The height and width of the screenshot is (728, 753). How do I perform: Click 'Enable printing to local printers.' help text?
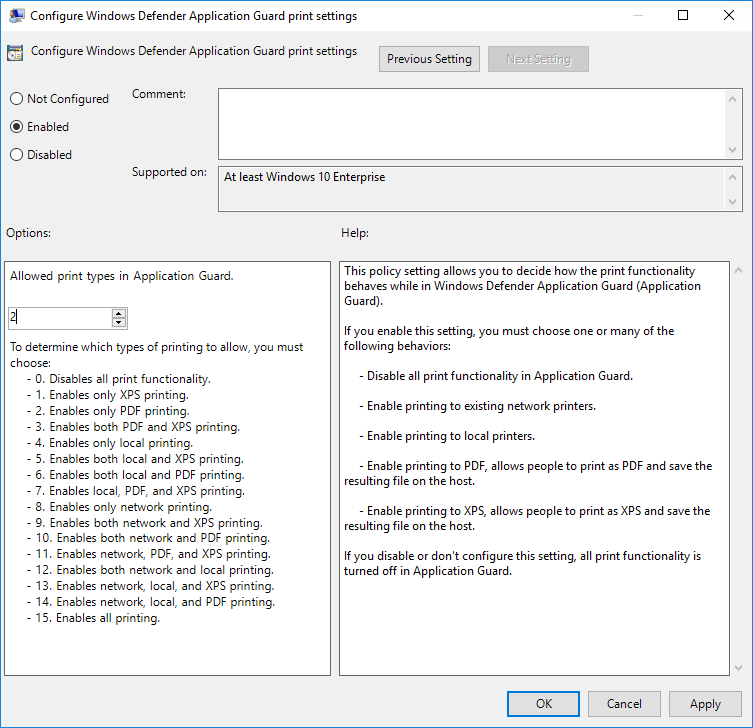(447, 436)
